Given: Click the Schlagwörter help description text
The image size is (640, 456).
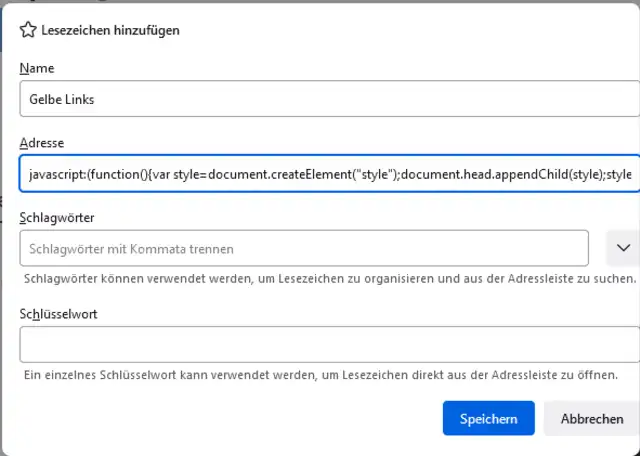Looking at the screenshot, I should point(330,277).
